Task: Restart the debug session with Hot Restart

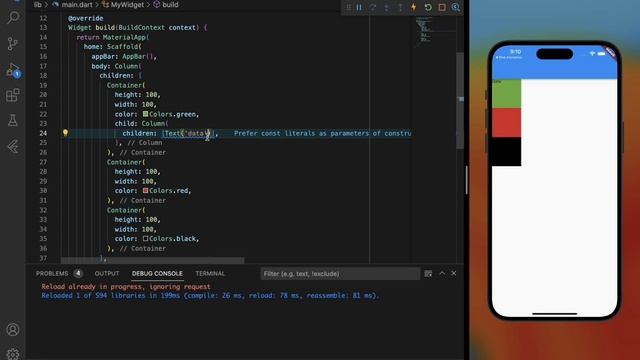Action: (x=428, y=7)
